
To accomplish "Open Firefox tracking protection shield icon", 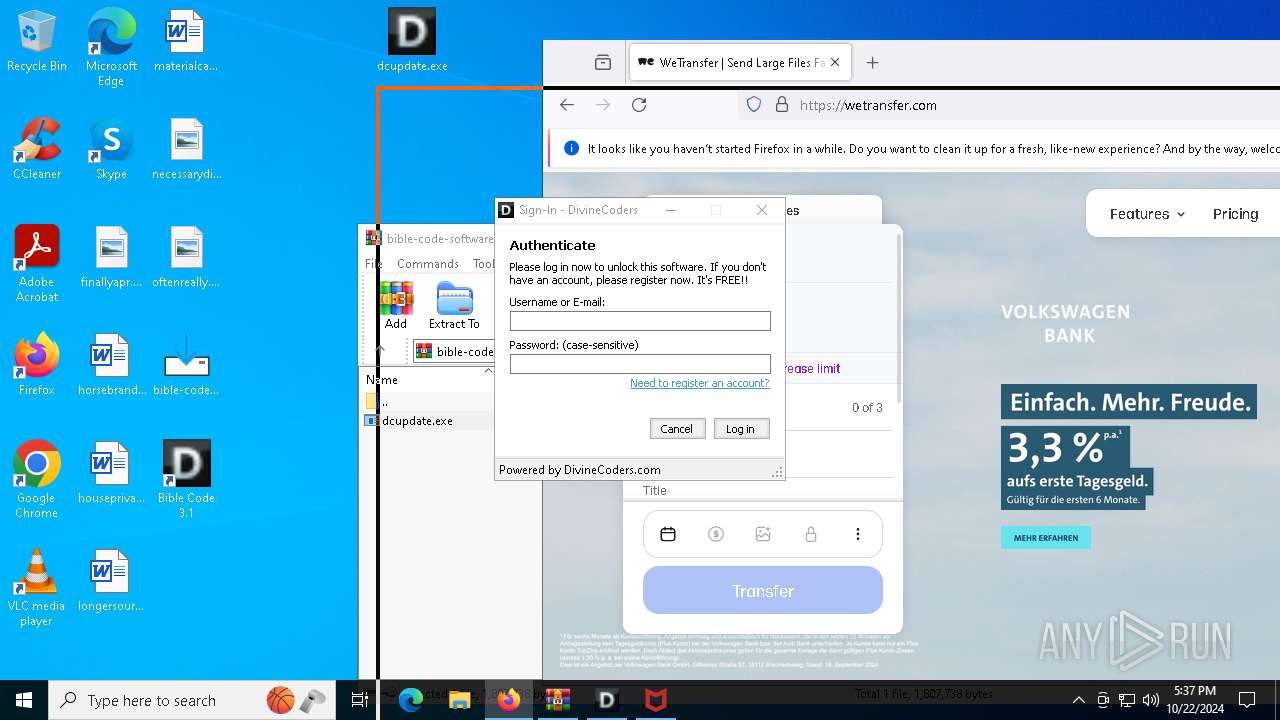I will 755,104.
